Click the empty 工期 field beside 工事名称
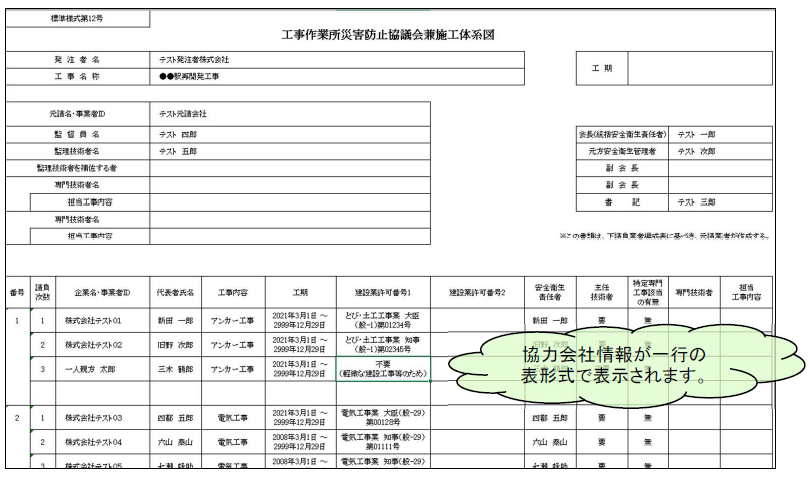This screenshot has height=480, width=810. [700, 68]
